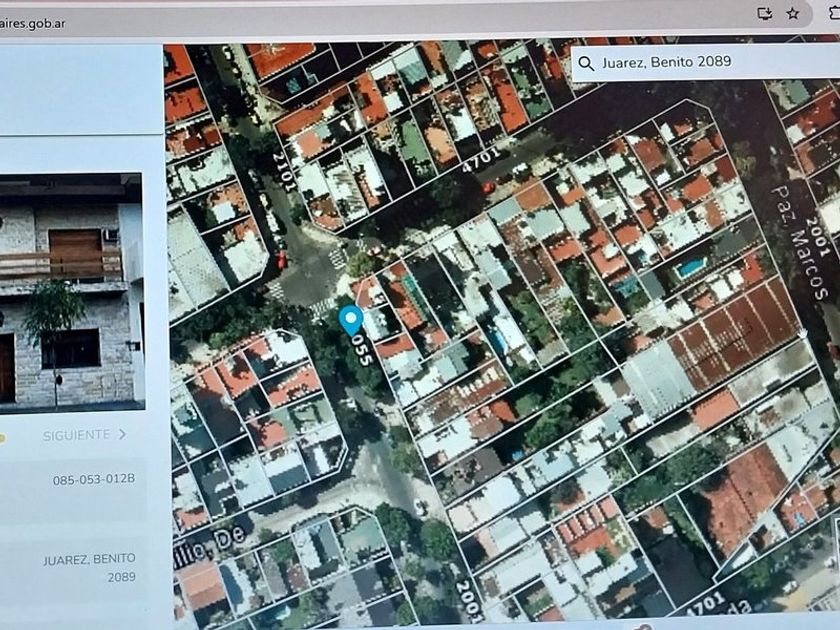Click map label 4701 near top street

[x=481, y=160]
